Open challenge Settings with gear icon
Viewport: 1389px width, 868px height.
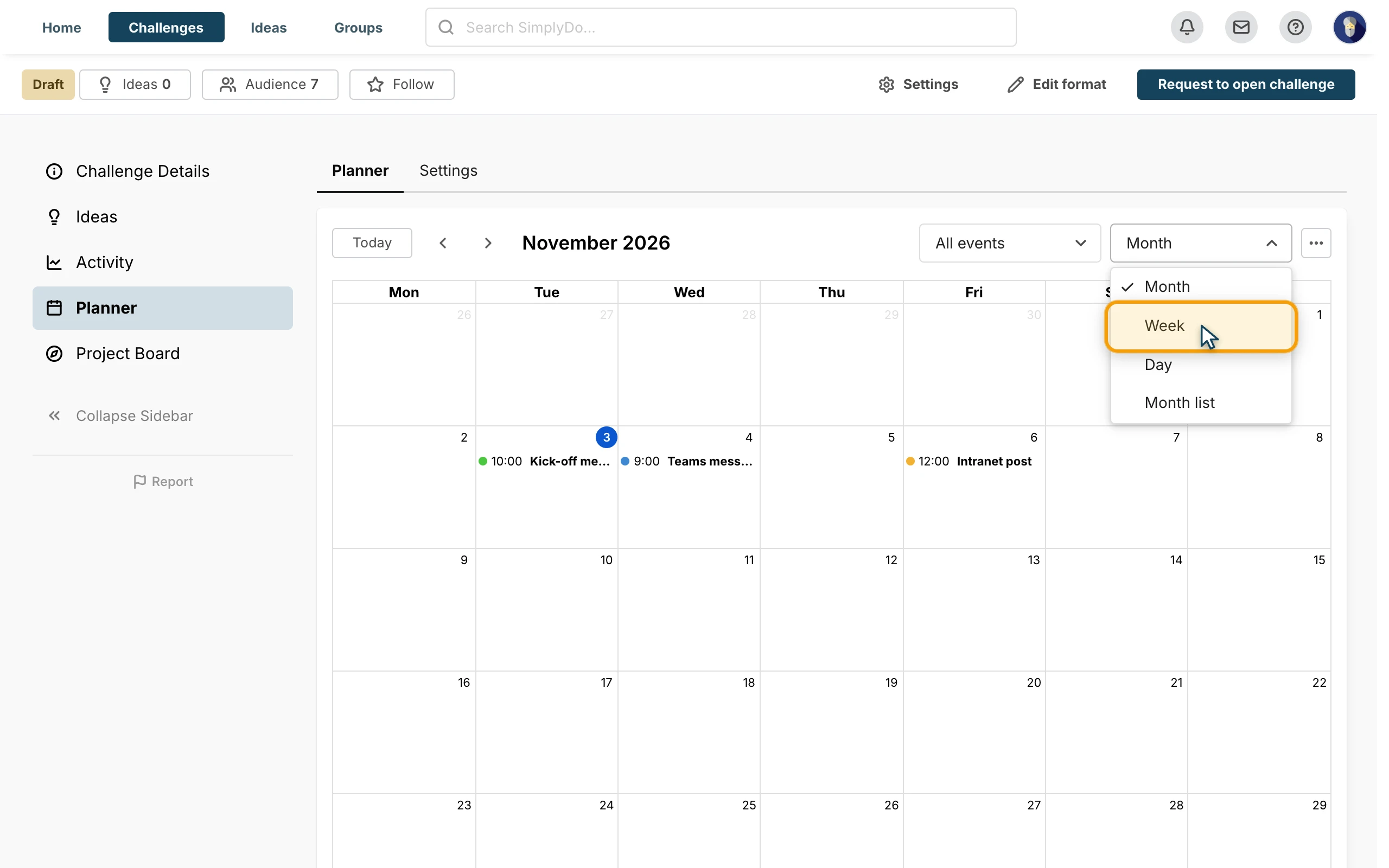[x=919, y=85]
